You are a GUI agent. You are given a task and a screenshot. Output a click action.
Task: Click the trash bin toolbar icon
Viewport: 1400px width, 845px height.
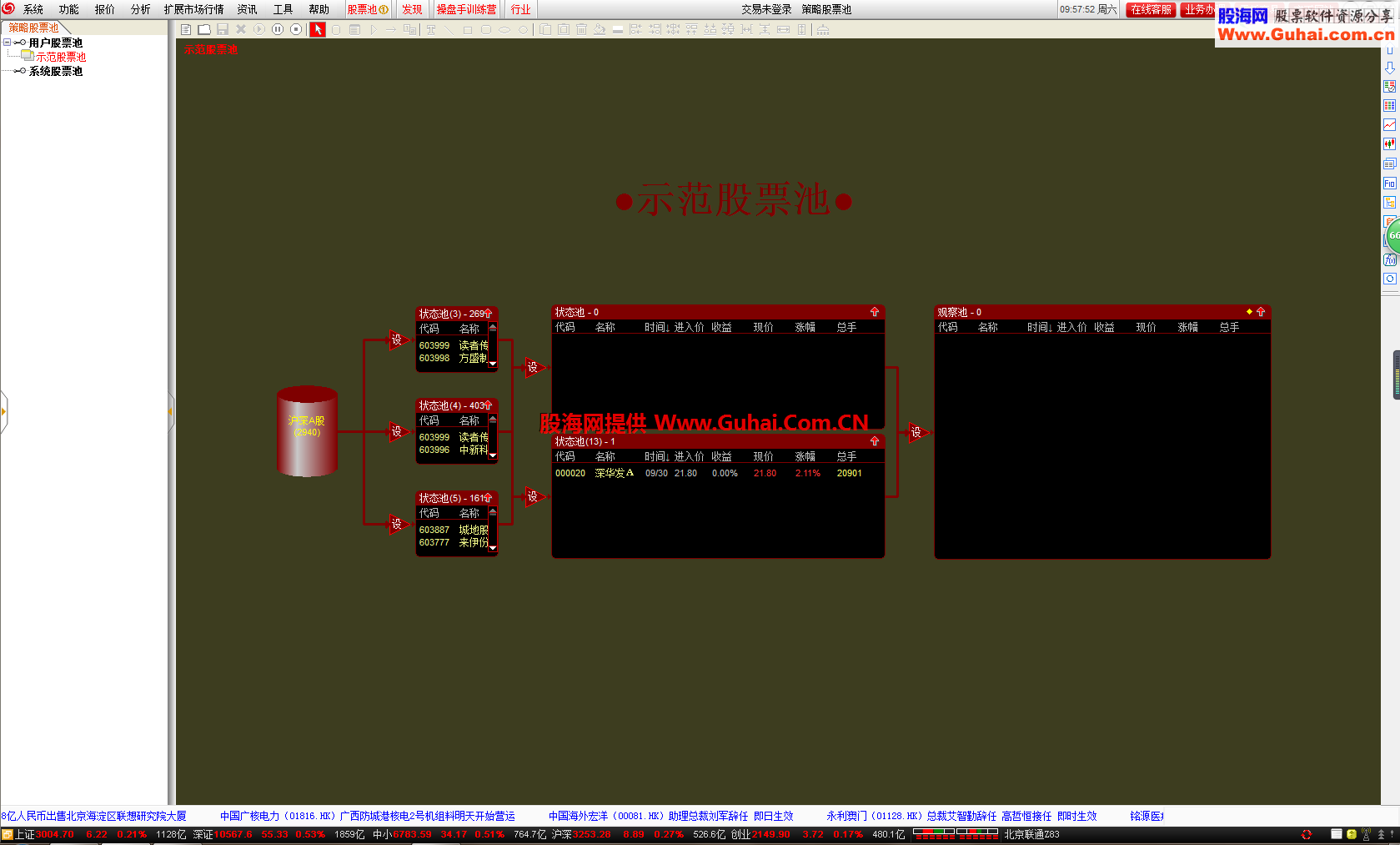[581, 29]
